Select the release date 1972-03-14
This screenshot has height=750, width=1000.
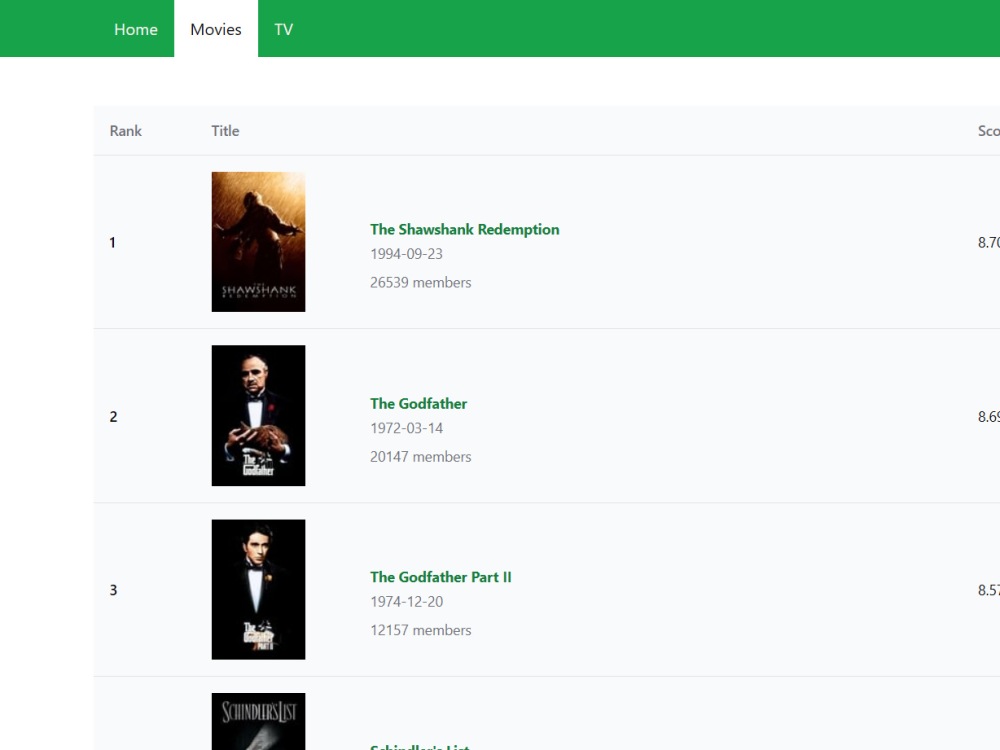(406, 428)
